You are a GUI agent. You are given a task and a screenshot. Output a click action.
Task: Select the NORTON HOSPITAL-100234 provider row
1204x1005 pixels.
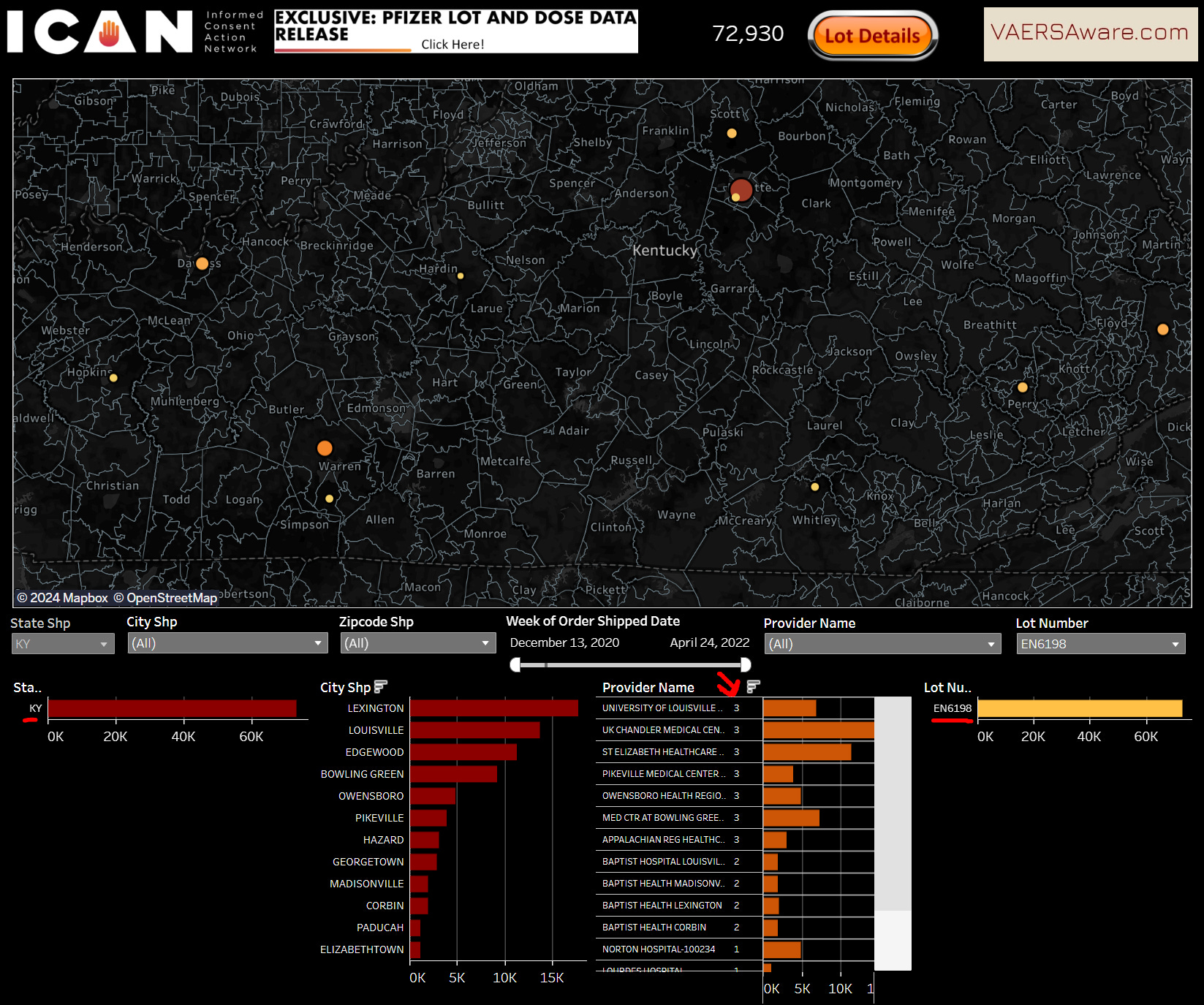735,949
